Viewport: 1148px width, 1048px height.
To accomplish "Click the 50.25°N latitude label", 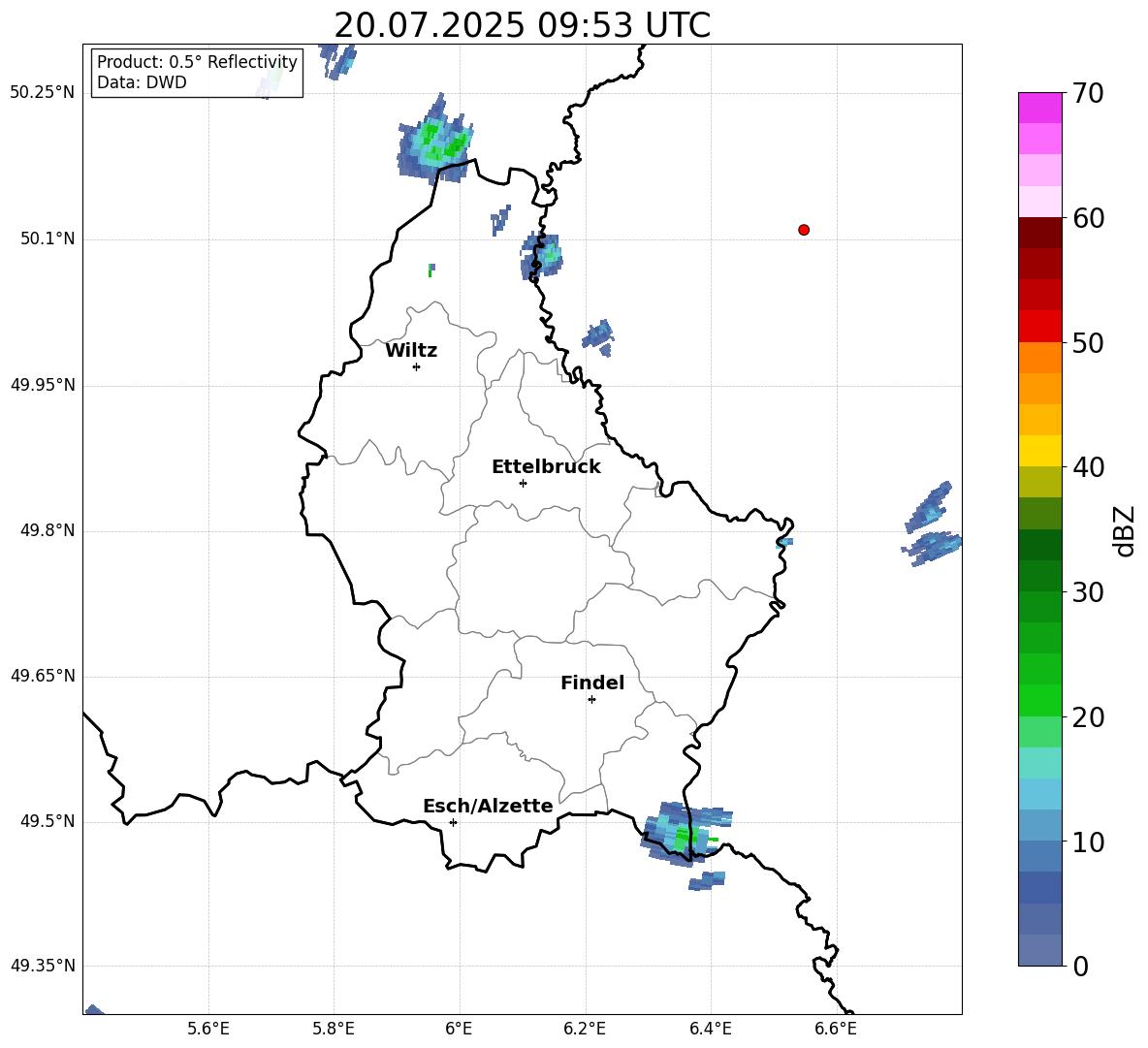I will point(43,93).
